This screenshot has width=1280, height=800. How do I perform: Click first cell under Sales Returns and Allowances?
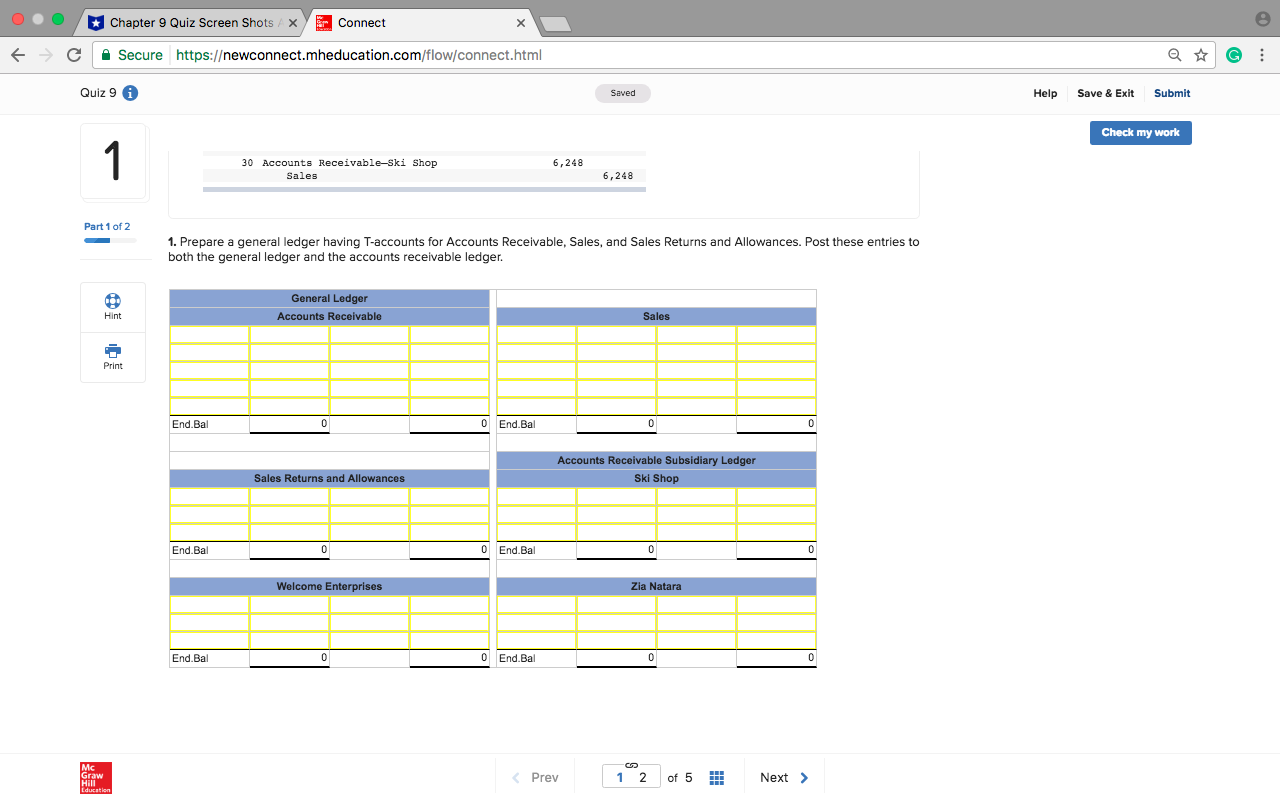tap(209, 497)
